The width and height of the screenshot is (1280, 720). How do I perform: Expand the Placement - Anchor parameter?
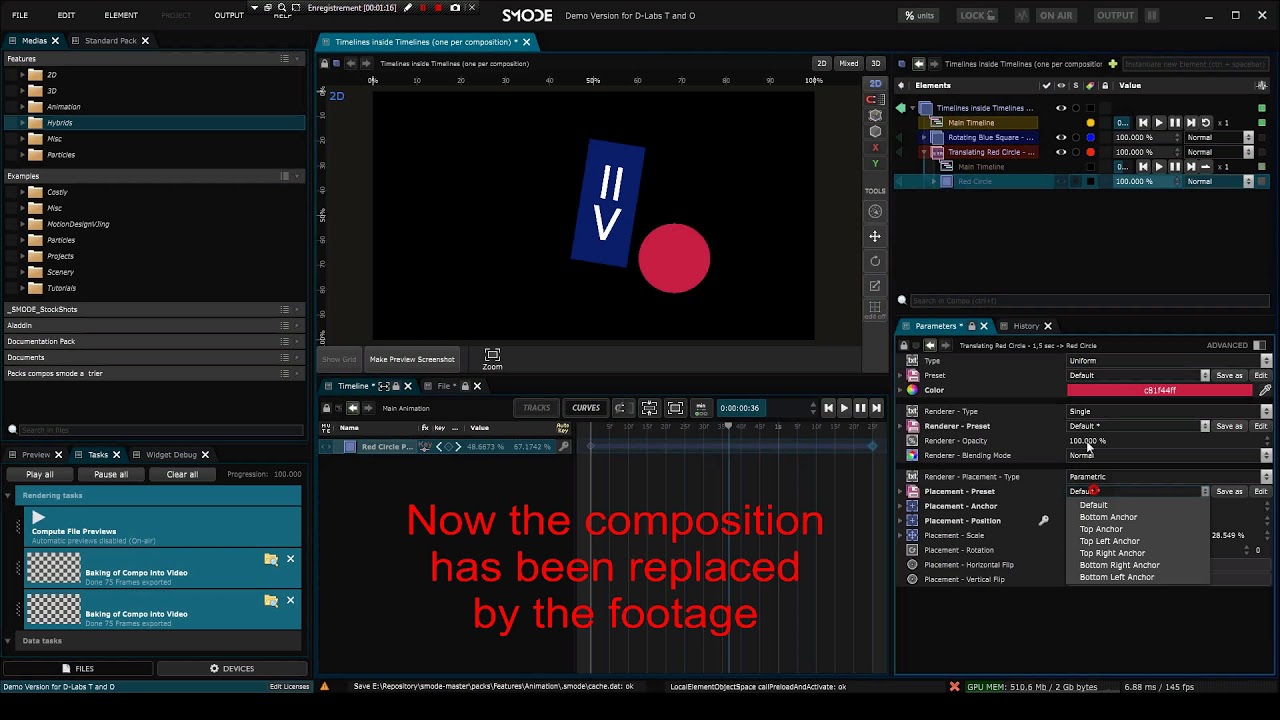[x=899, y=506]
